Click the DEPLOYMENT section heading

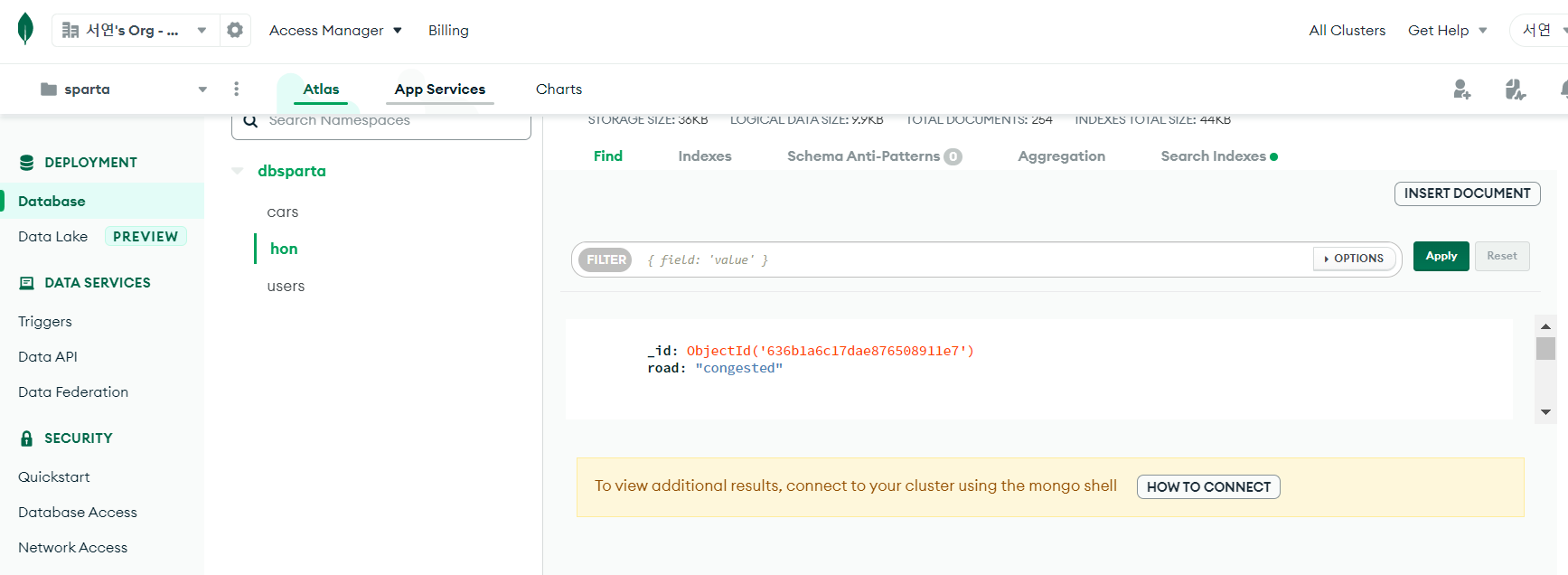coord(91,163)
